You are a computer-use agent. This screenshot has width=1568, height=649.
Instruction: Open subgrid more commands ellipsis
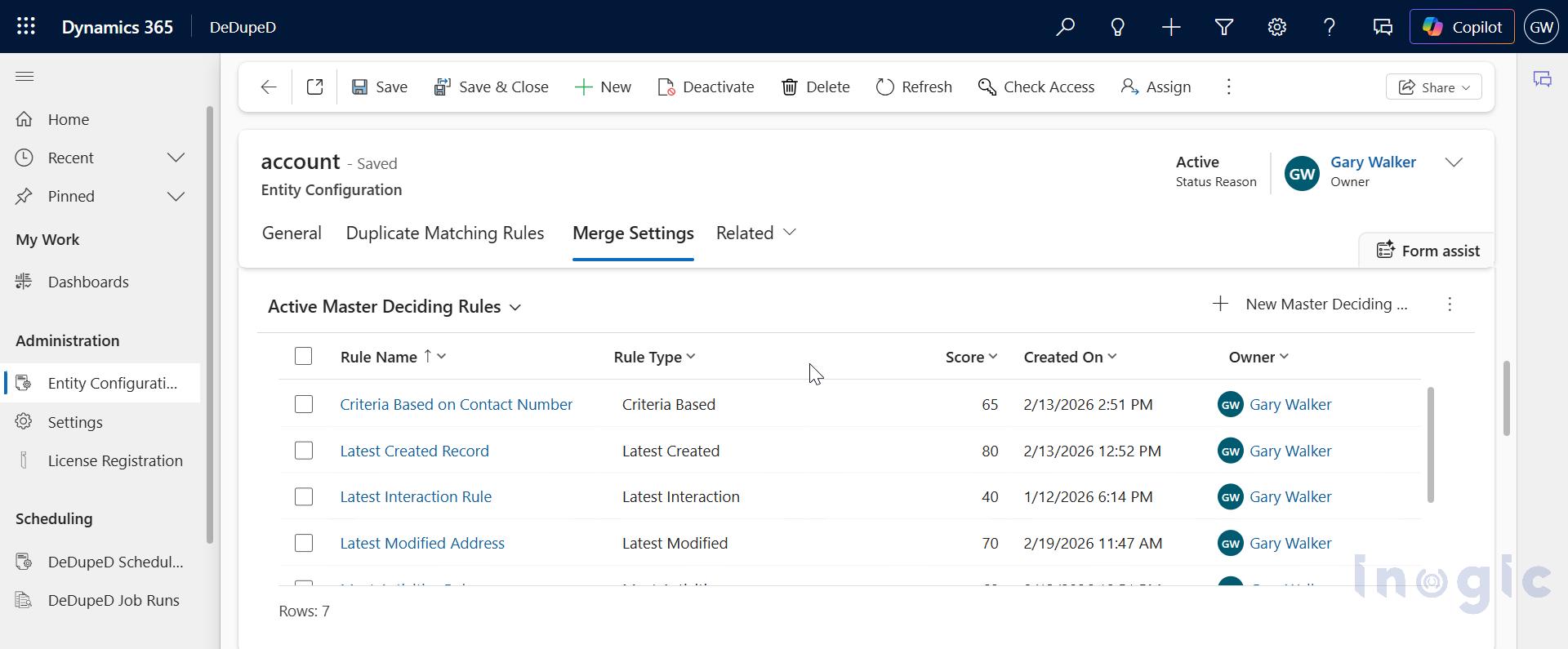coord(1450,304)
